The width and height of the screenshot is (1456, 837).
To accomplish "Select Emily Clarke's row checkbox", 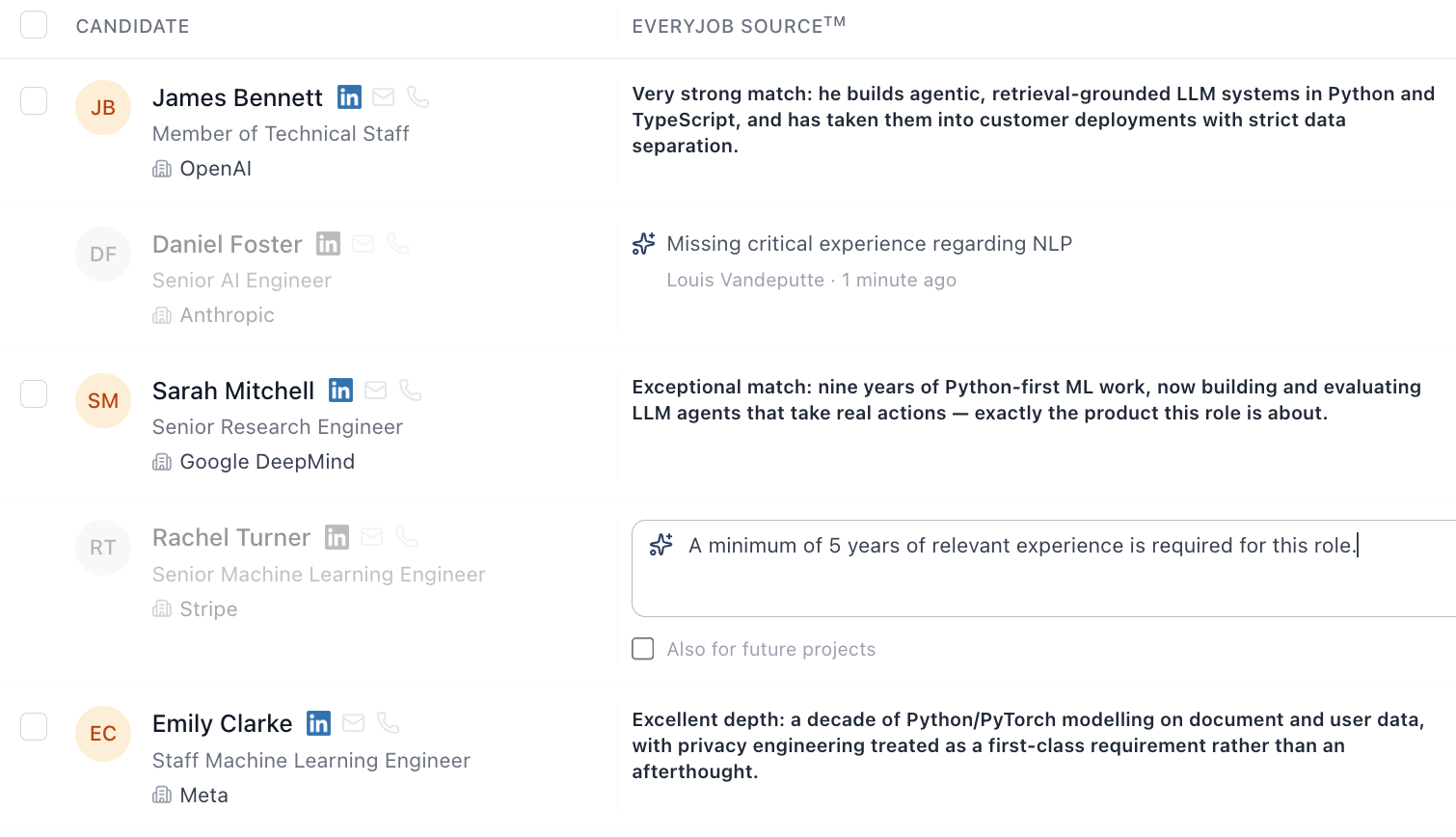I will pos(34,727).
